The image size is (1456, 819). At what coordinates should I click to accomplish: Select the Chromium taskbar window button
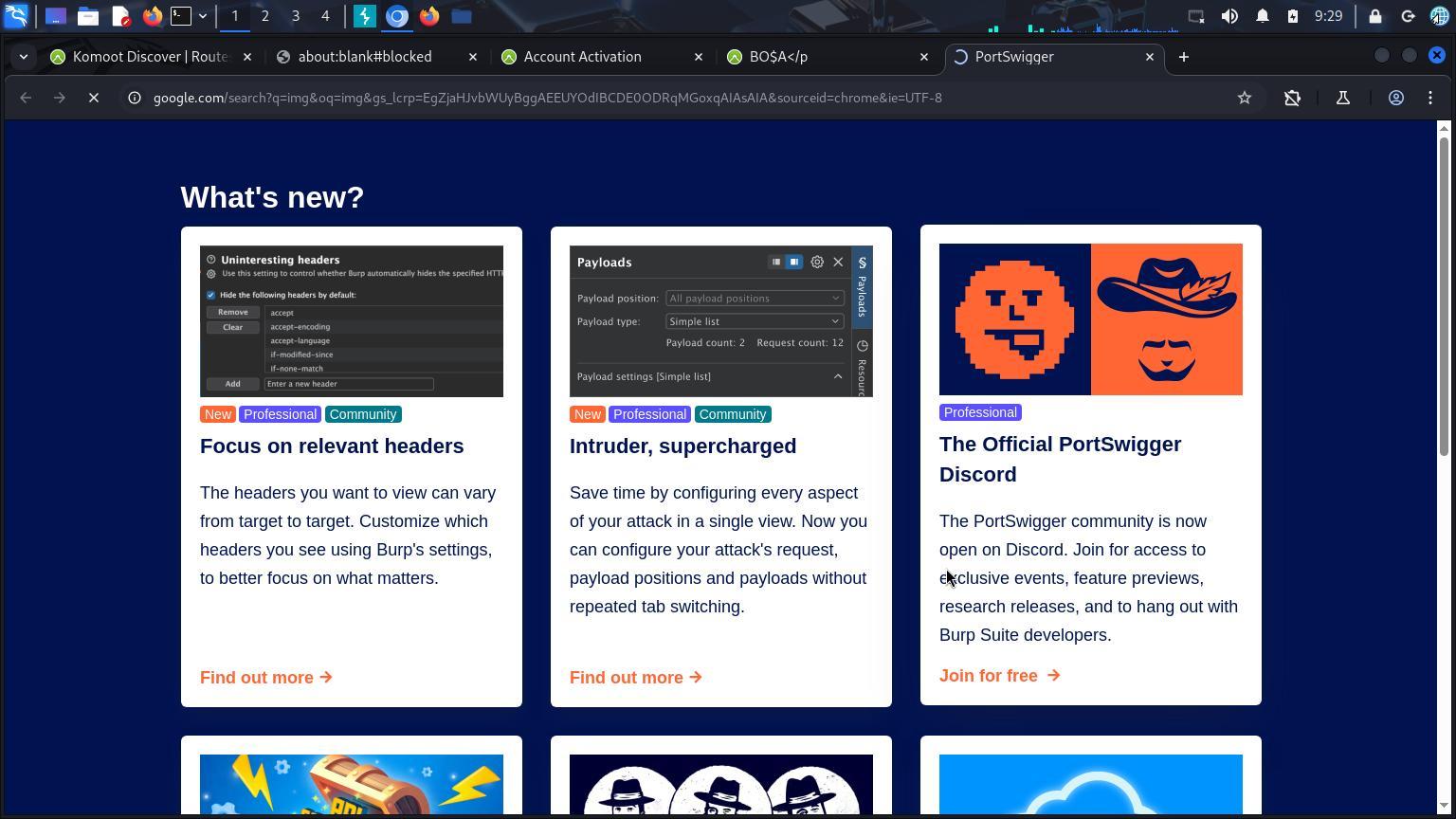[x=397, y=16]
